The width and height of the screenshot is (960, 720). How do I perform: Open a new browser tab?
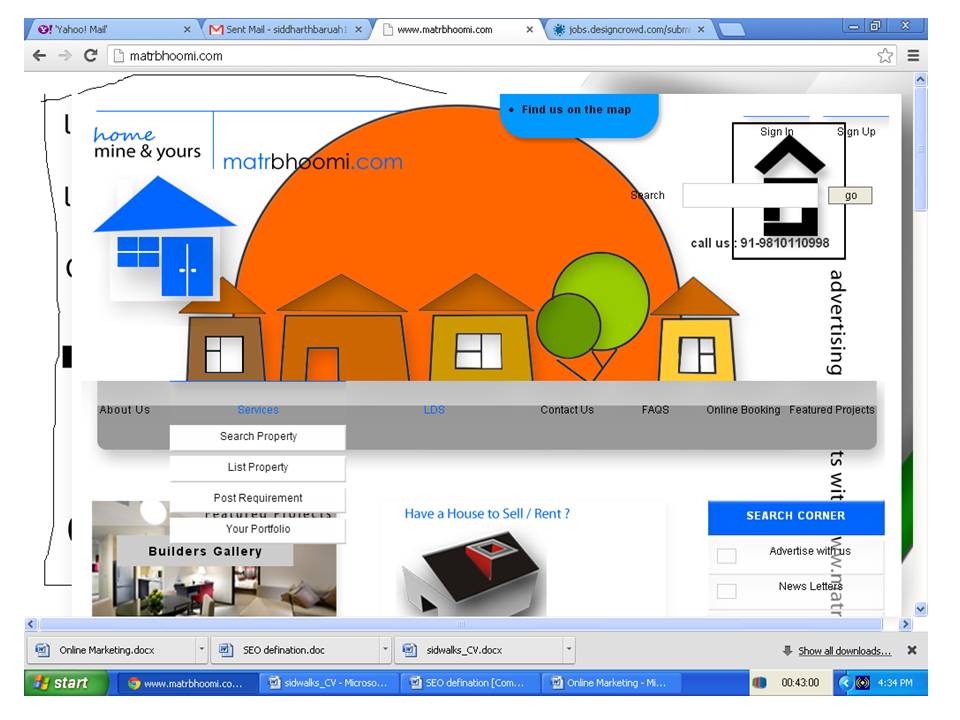(732, 29)
